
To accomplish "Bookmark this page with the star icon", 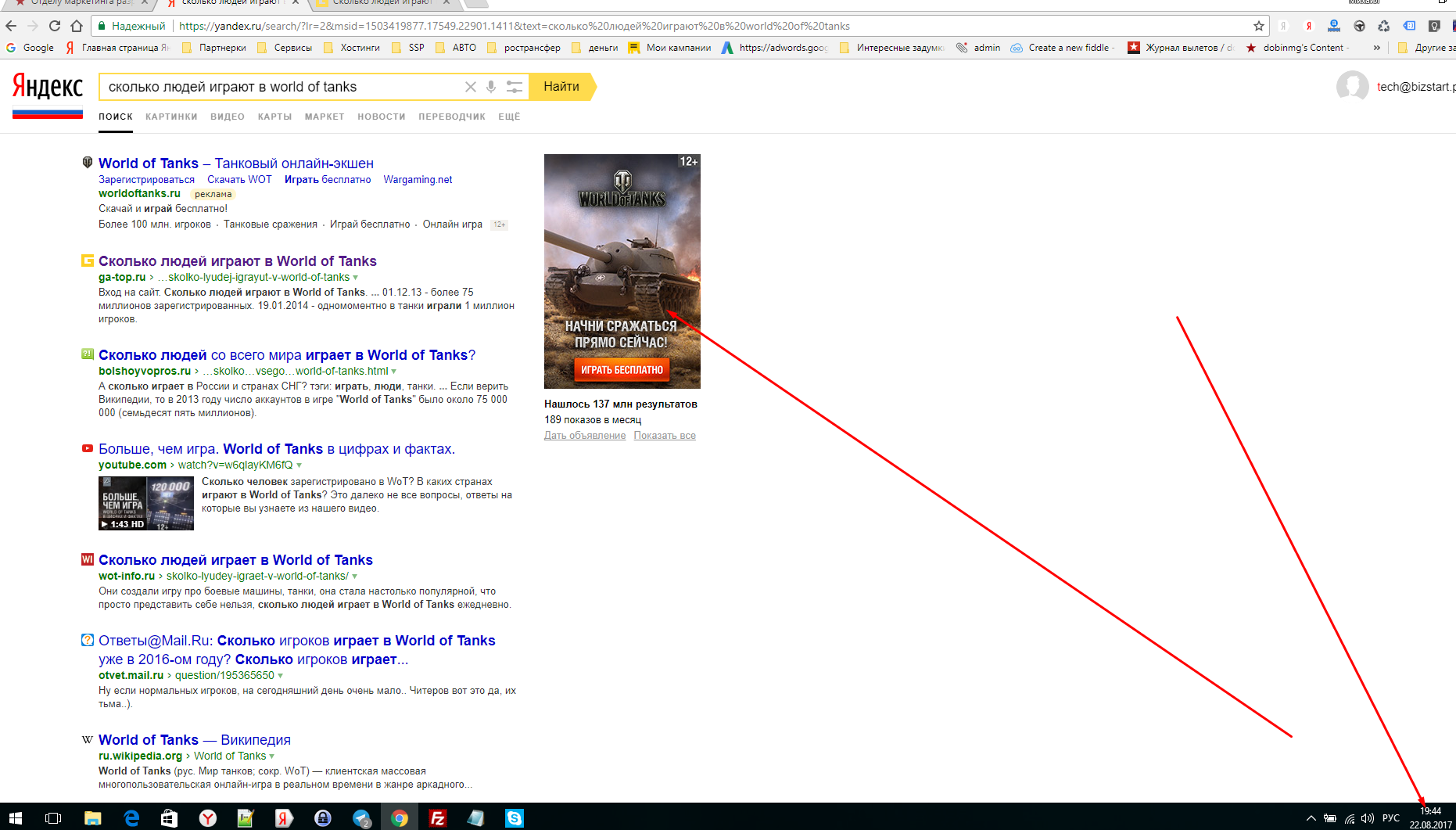I will [1259, 26].
